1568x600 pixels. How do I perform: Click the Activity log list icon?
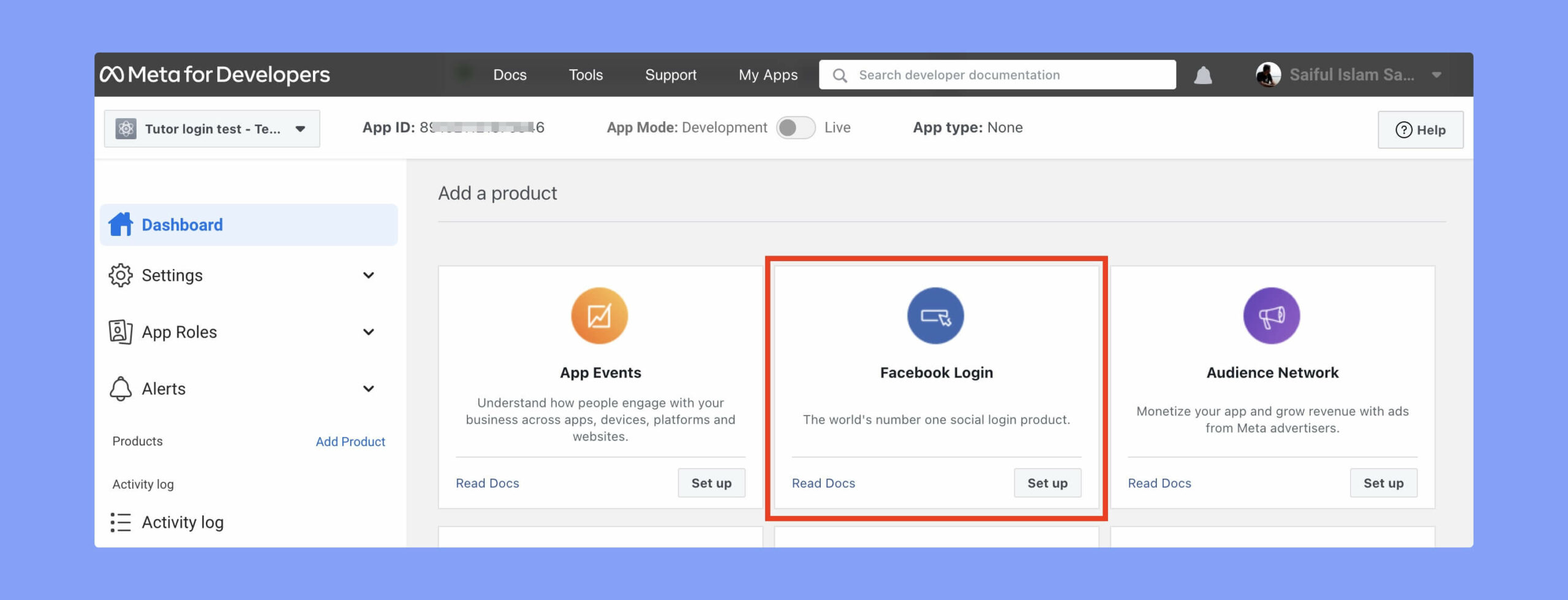point(121,522)
